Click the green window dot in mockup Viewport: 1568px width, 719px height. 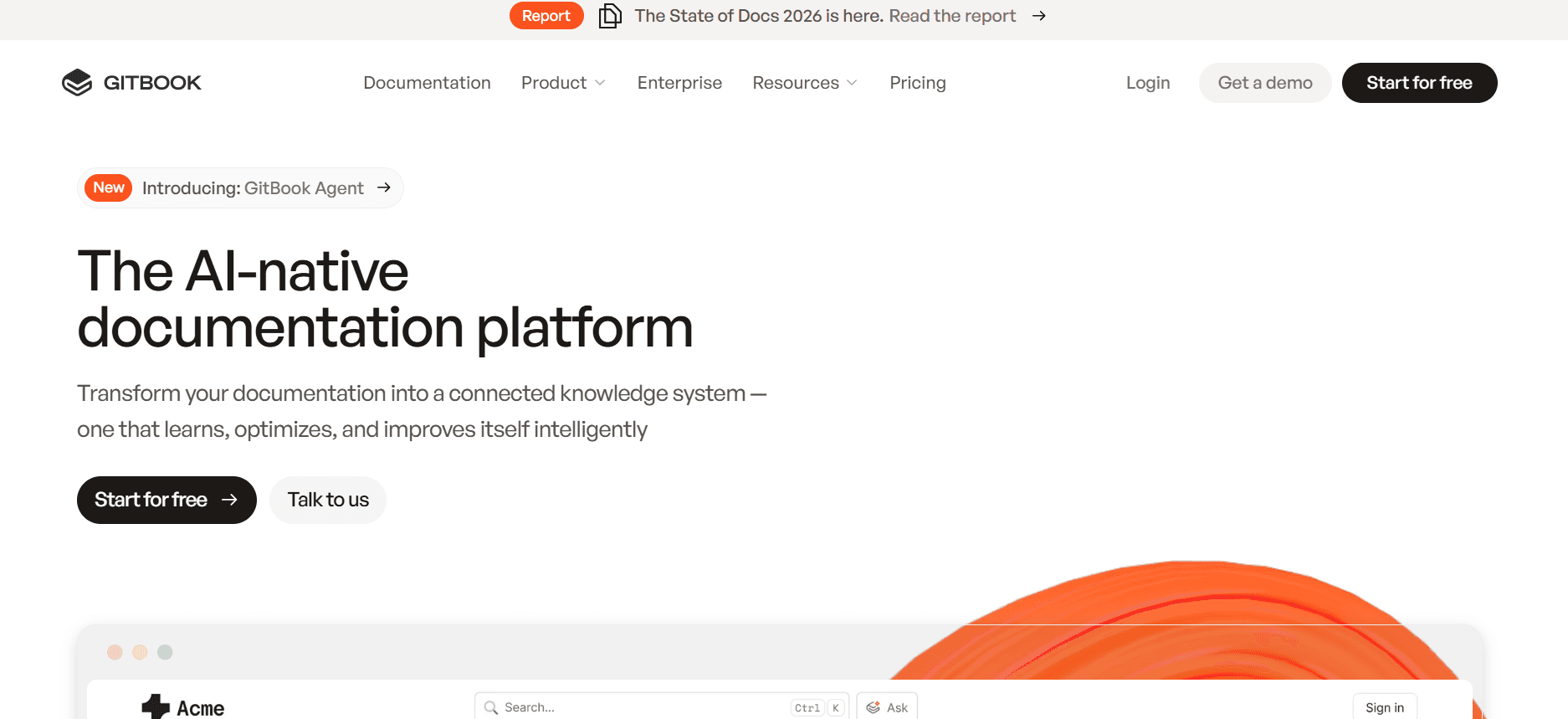165,652
